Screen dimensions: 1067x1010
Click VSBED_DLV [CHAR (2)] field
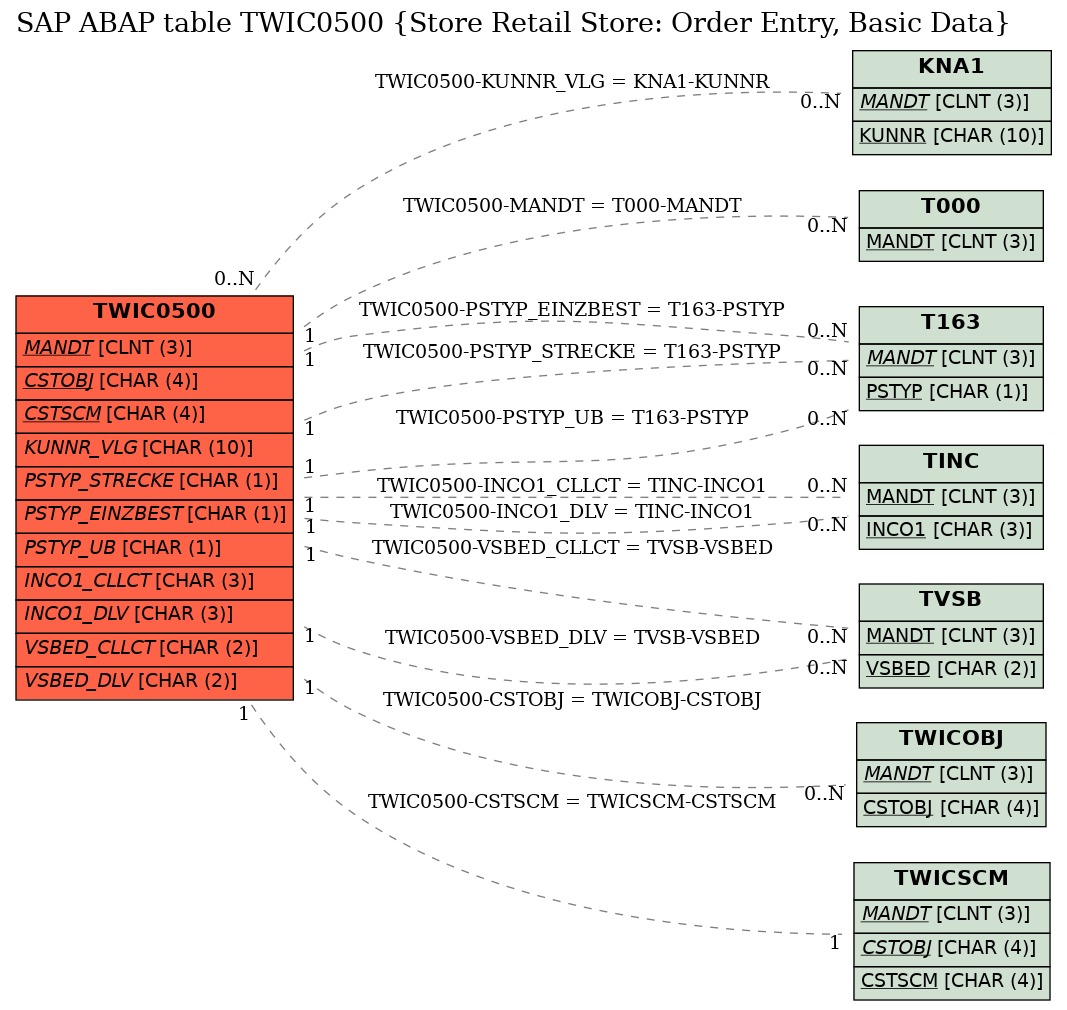[154, 682]
